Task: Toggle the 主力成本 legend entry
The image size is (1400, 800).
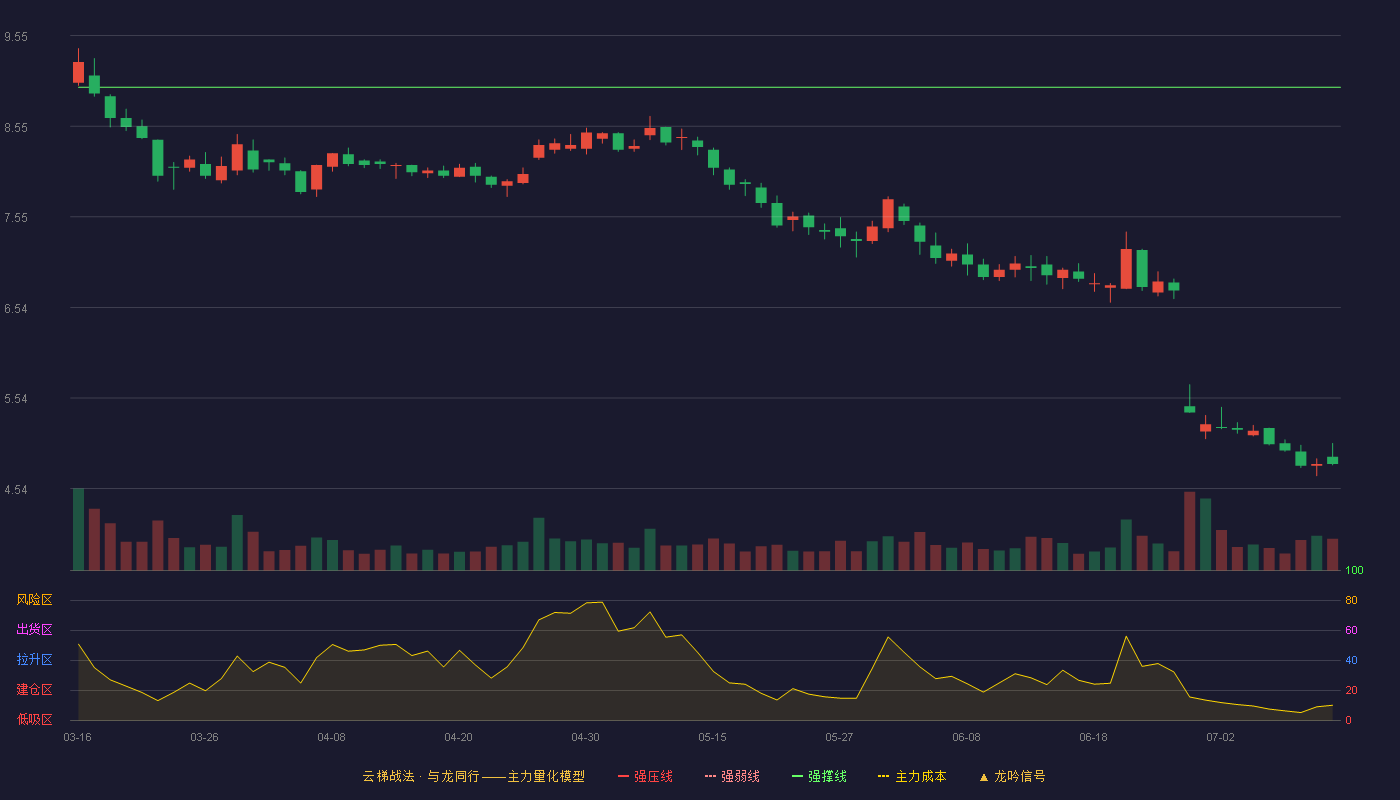Action: tap(912, 776)
